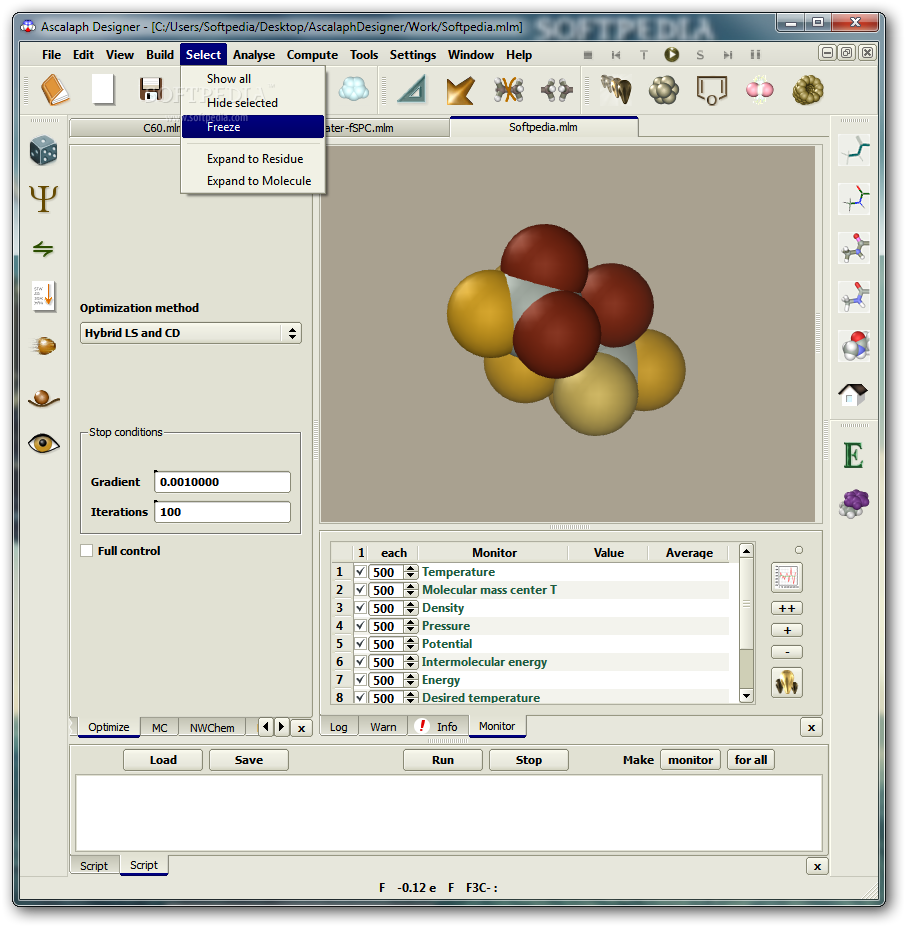Open the Analyse menu
906x927 pixels.
pyautogui.click(x=254, y=54)
